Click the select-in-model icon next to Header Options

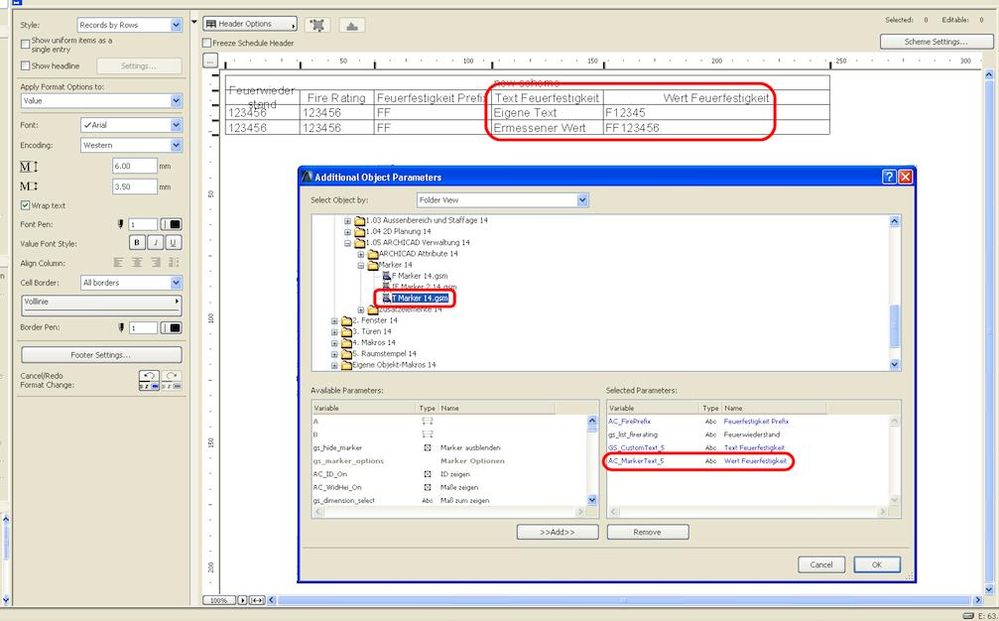317,25
